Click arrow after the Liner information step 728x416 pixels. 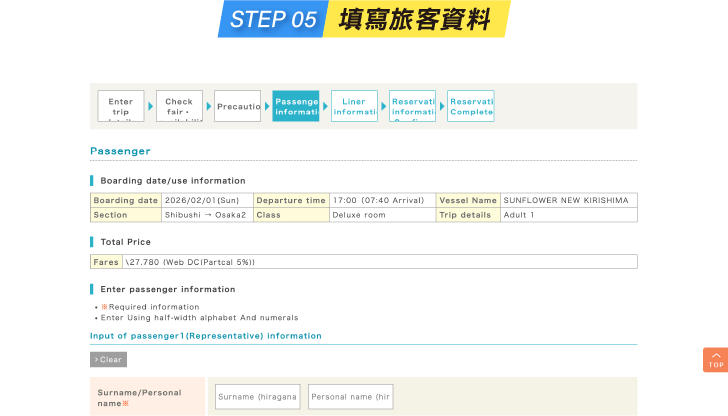384,106
